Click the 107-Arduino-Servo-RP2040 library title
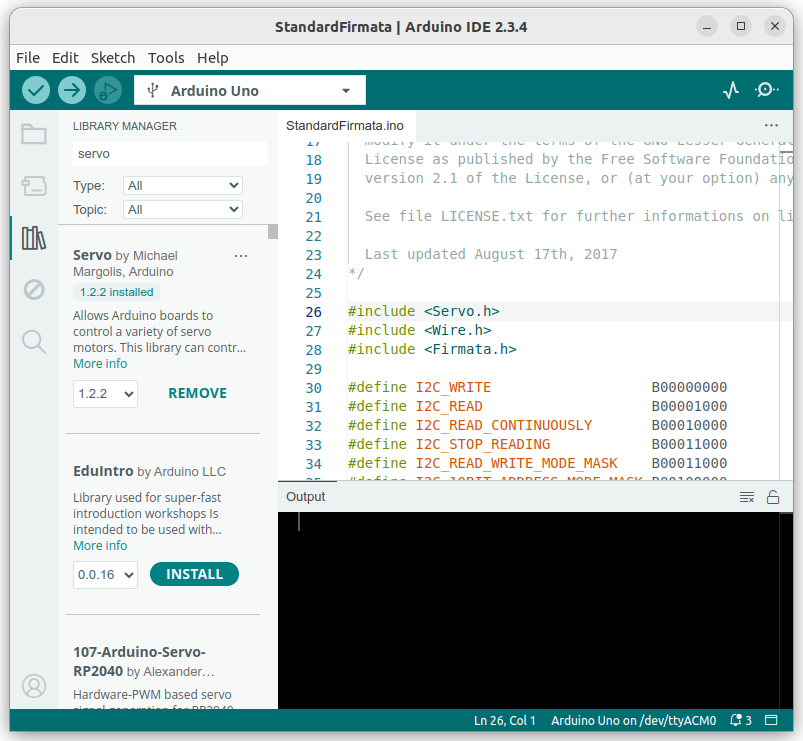 pos(139,661)
